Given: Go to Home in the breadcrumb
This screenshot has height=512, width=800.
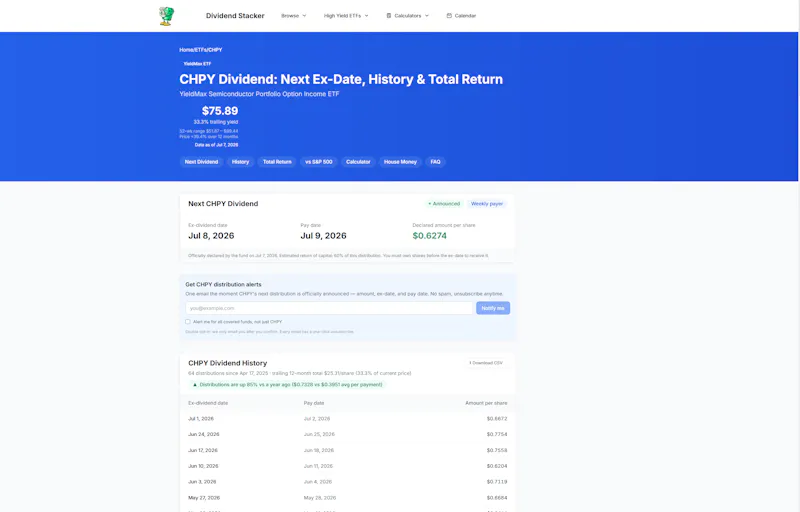Looking at the screenshot, I should tap(186, 50).
